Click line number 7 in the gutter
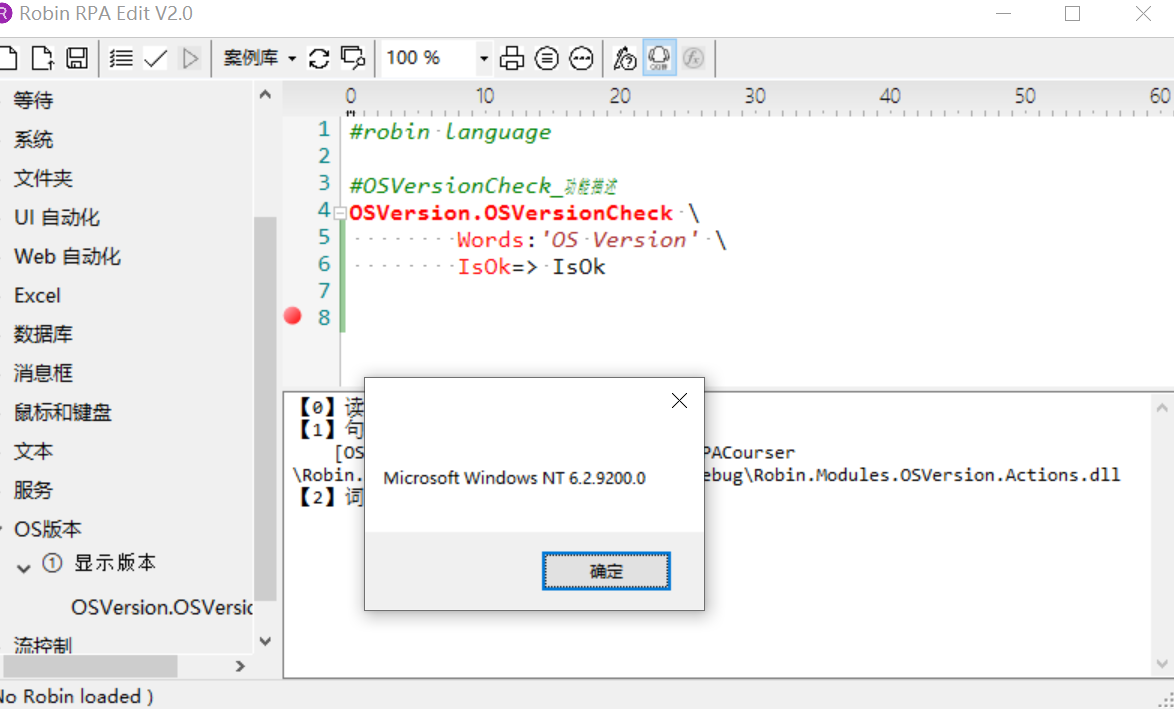Image resolution: width=1174 pixels, height=709 pixels. coord(323,290)
